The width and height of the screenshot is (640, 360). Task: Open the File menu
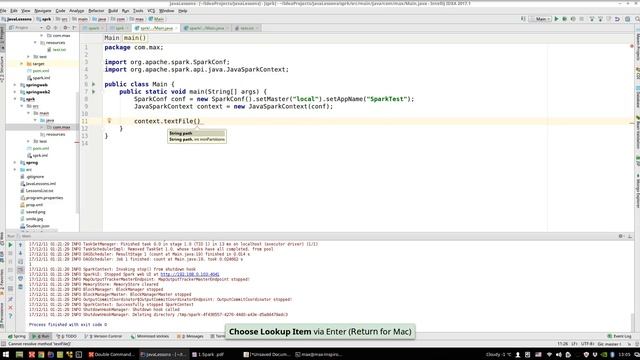(3, 11)
